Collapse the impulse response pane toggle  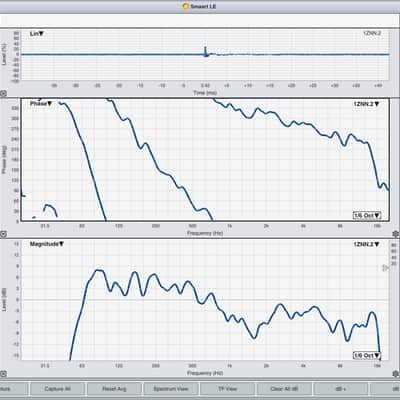tap(3, 94)
